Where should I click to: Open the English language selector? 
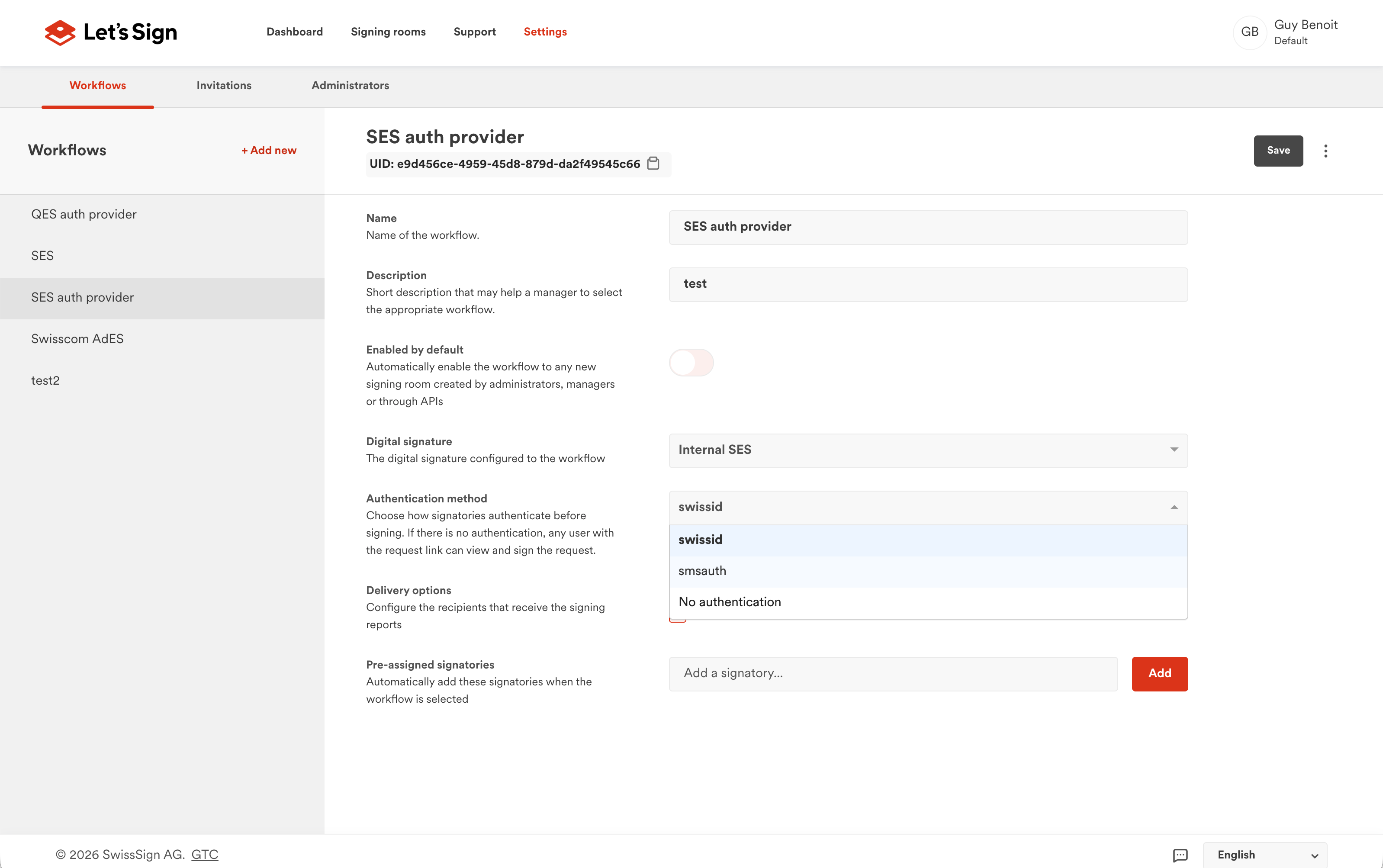tap(1265, 855)
